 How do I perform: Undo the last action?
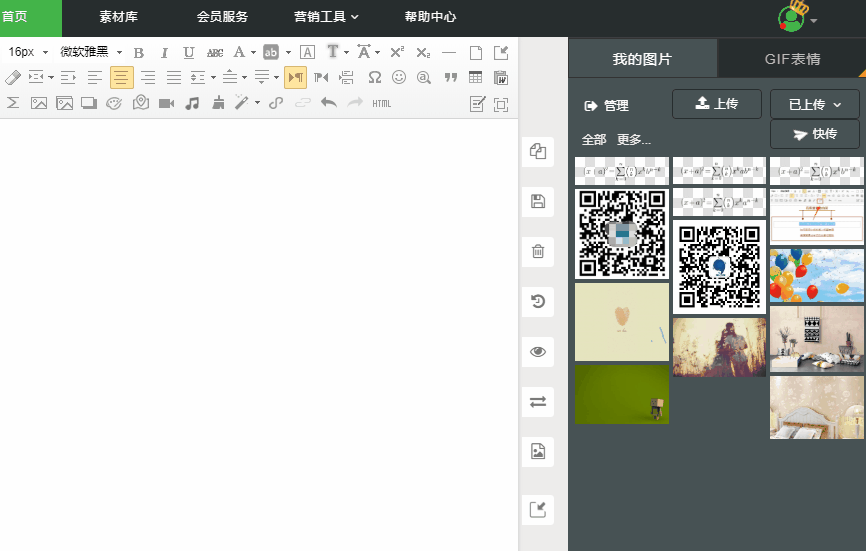click(329, 103)
